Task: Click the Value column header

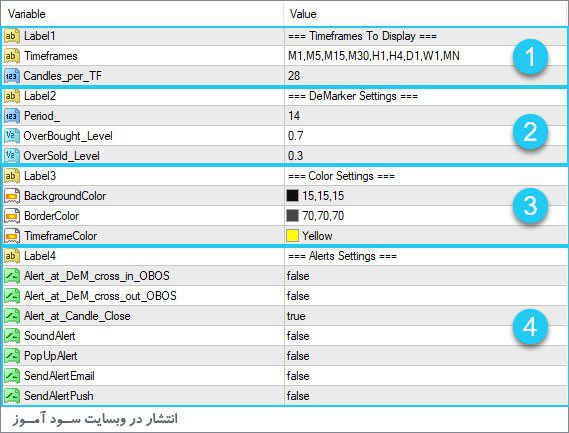Action: coord(426,14)
